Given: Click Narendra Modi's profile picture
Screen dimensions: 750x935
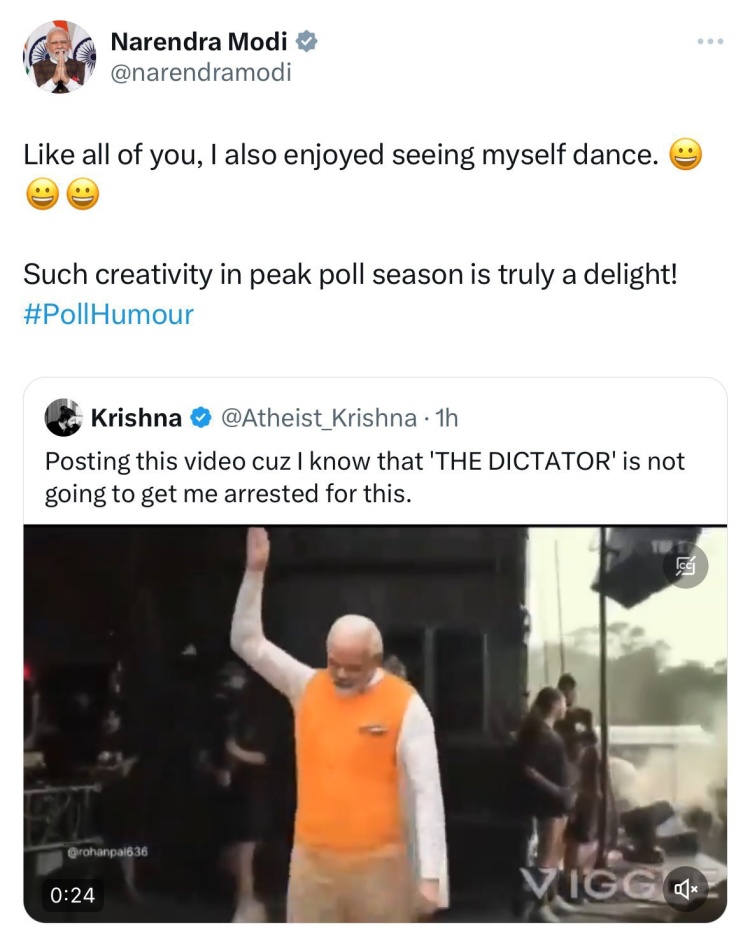Looking at the screenshot, I should (58, 56).
